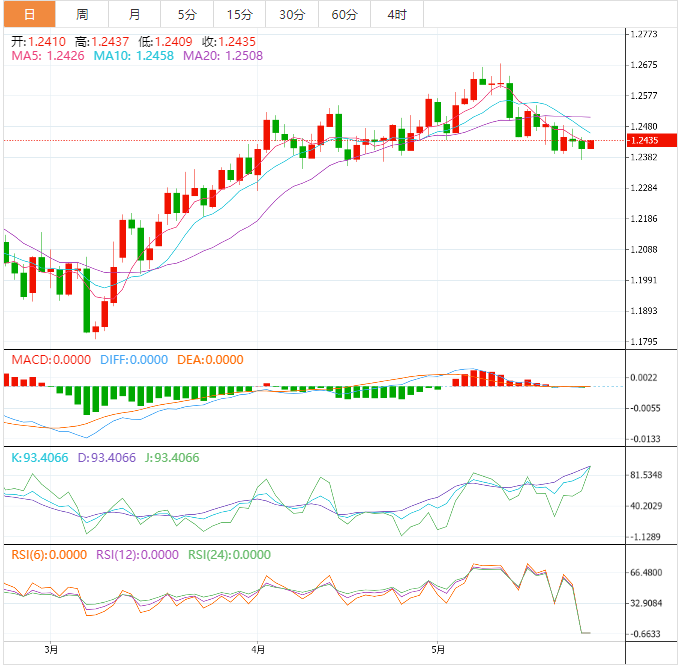Image resolution: width=679 pixels, height=668 pixels.
Task: Click the red 1.2435 current price tag
Action: click(x=646, y=141)
